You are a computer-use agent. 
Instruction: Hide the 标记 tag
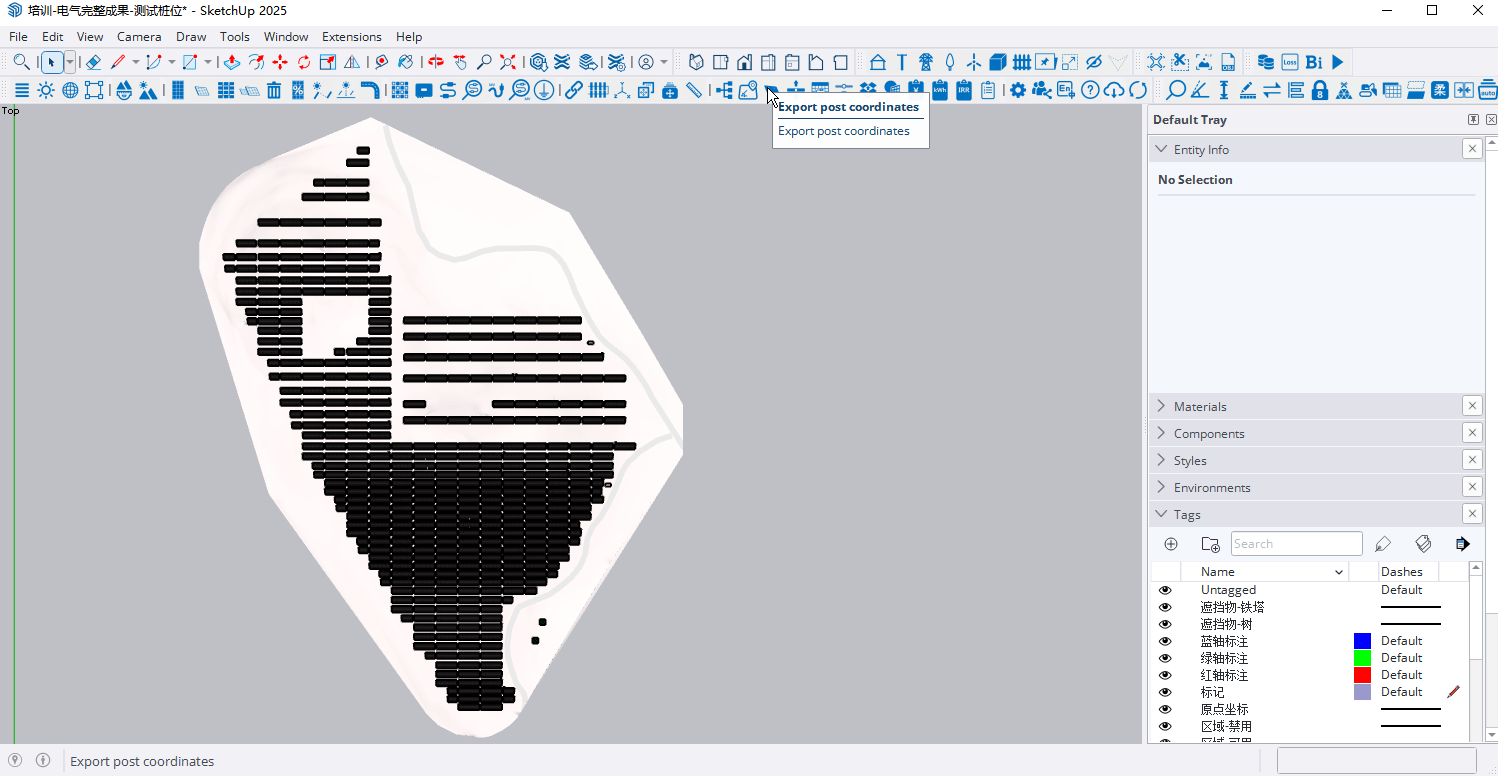1165,692
